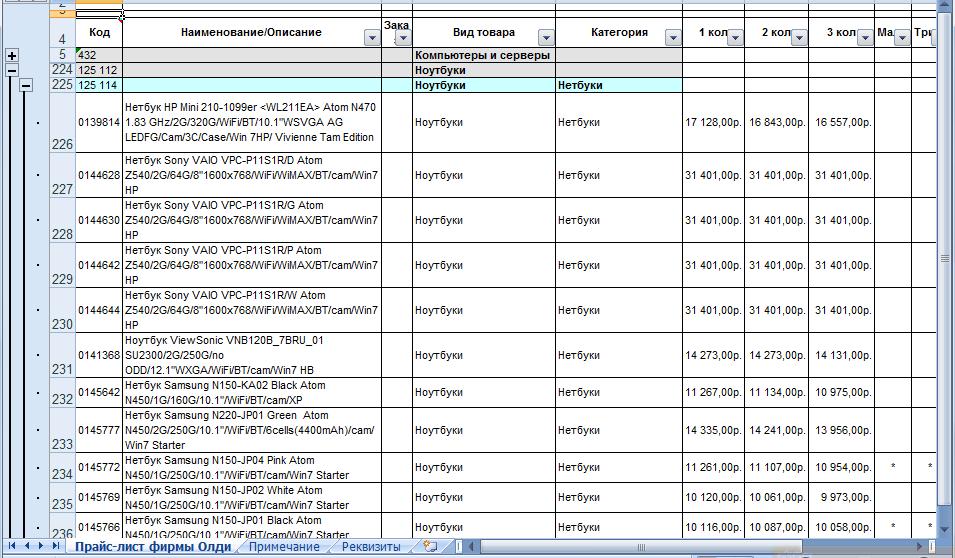Select price cell 16 557,00р.

click(x=842, y=122)
